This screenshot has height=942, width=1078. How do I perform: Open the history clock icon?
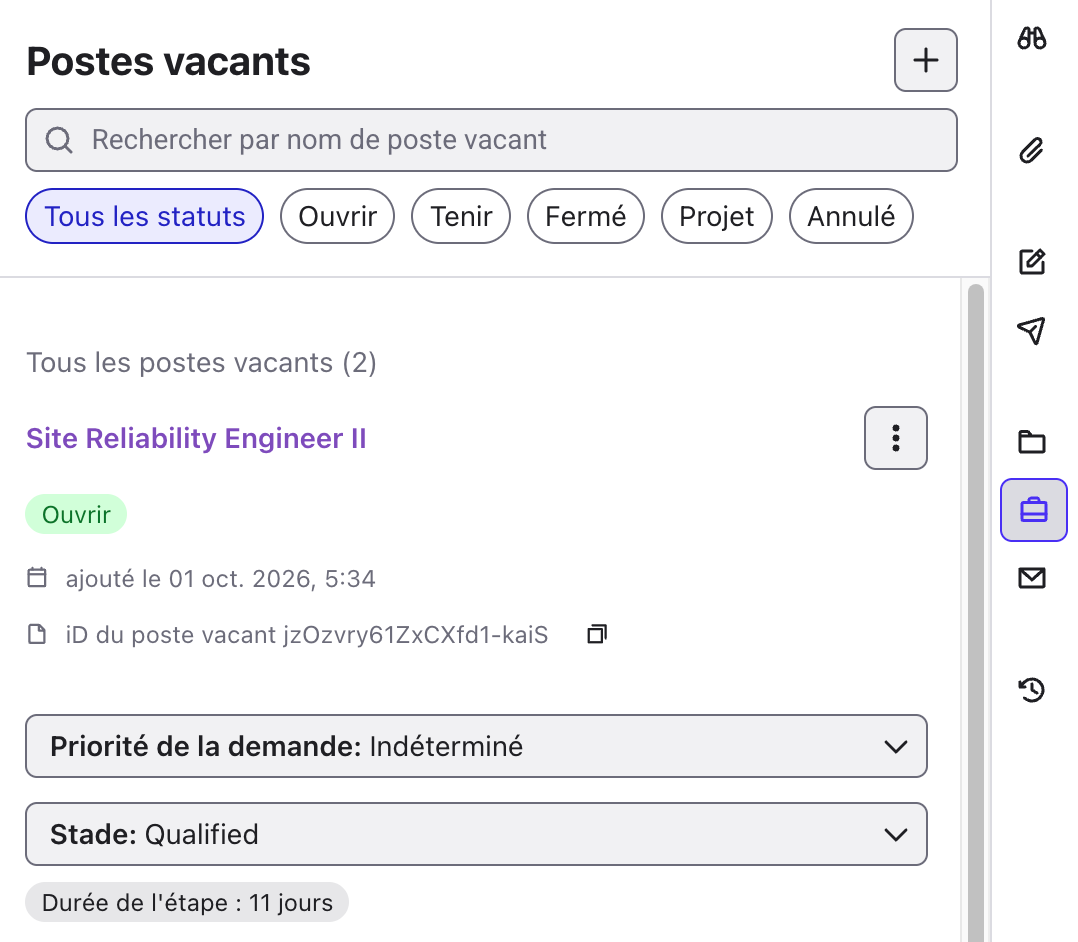click(x=1031, y=690)
